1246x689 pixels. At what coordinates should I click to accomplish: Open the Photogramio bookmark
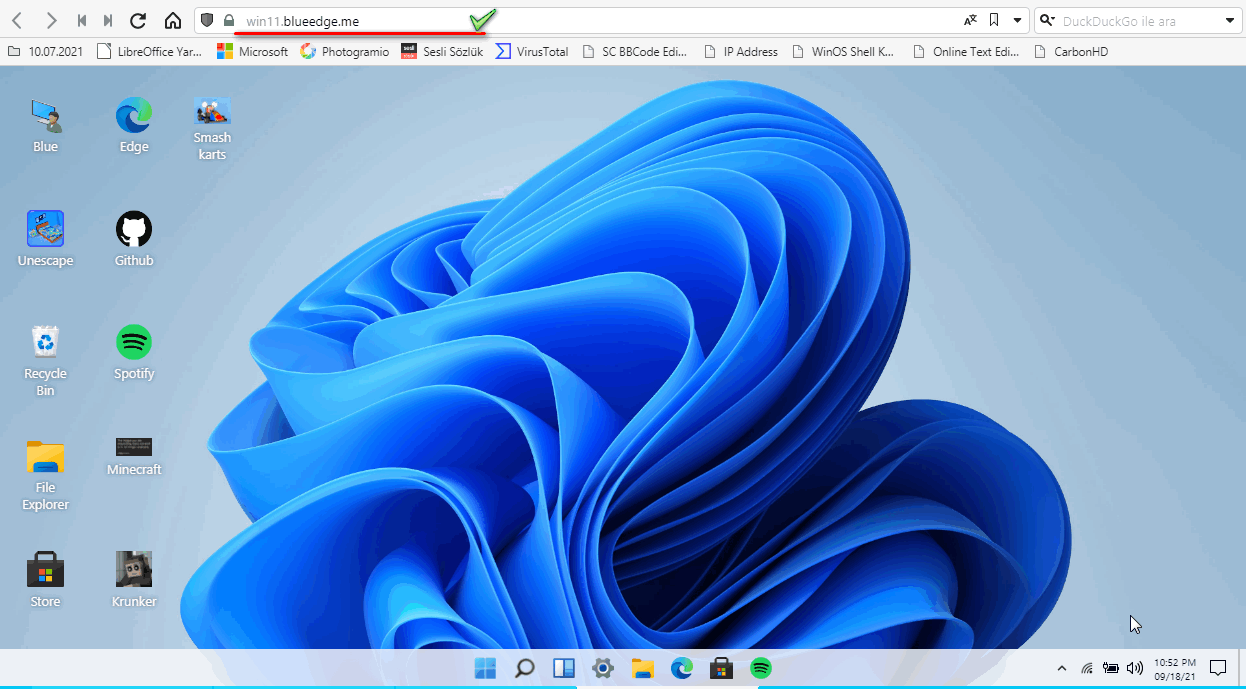344,51
